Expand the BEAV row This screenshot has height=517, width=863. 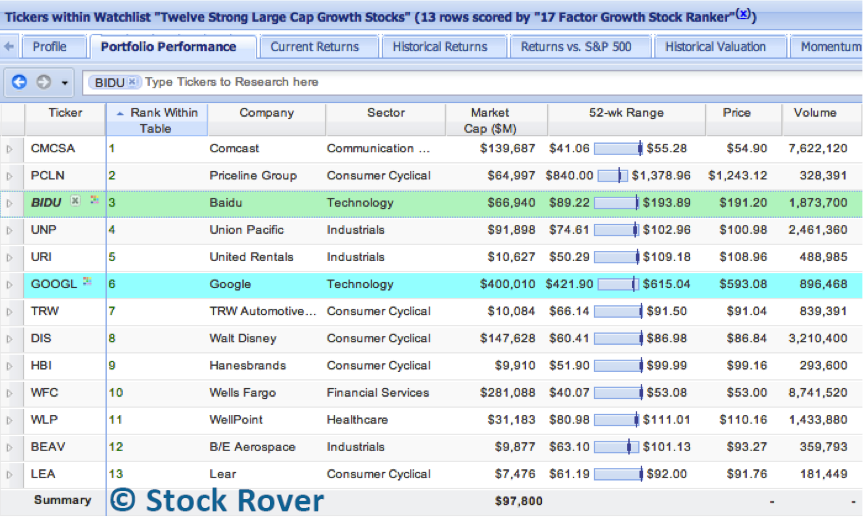pyautogui.click(x=9, y=447)
